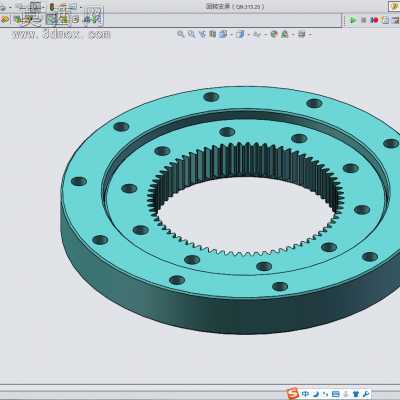Image resolution: width=400 pixels, height=400 pixels.
Task: Expand the Display Style dropdown arrow
Action: click(x=249, y=35)
